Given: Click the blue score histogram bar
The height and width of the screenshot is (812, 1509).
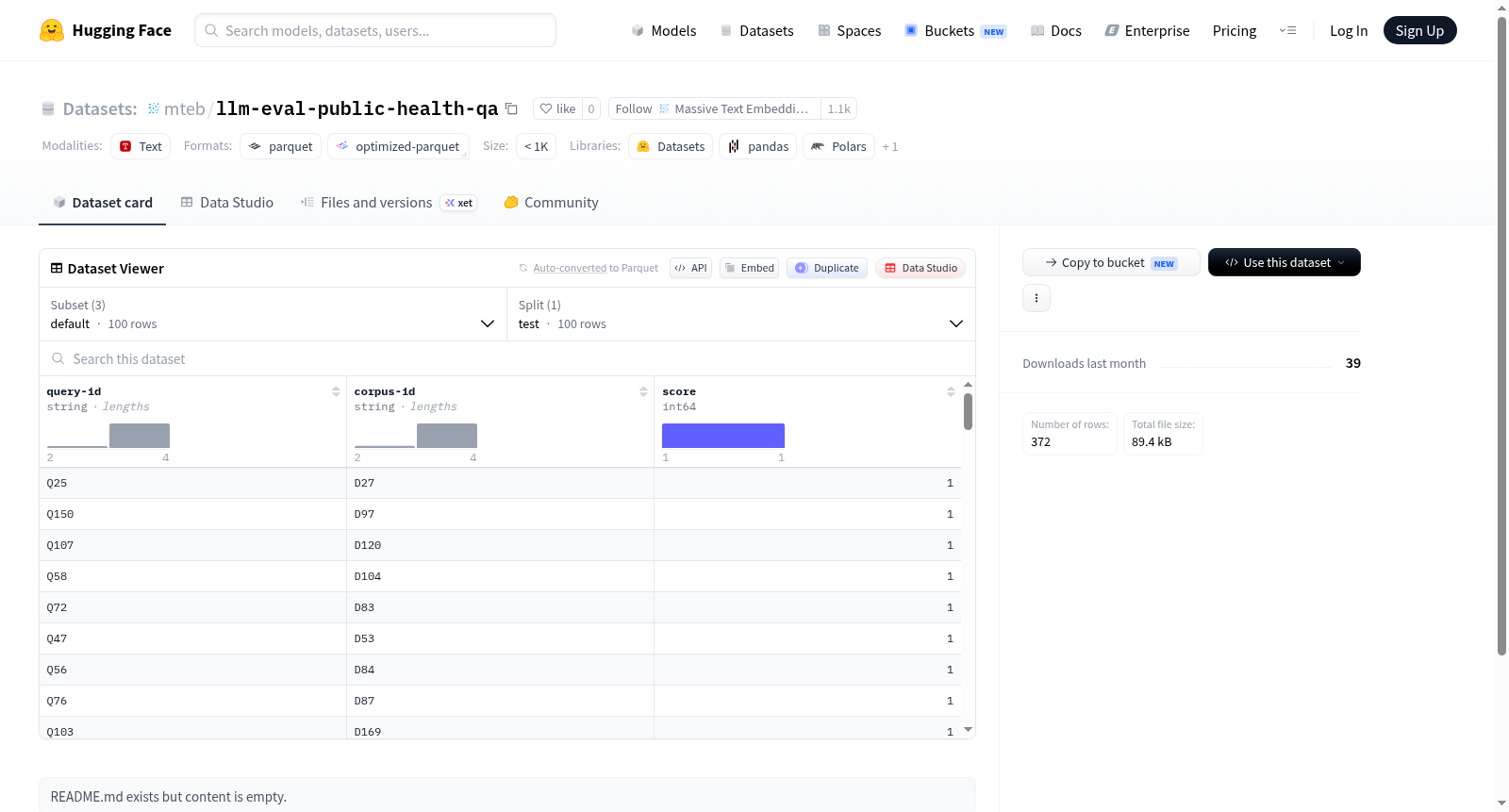Looking at the screenshot, I should coord(723,436).
